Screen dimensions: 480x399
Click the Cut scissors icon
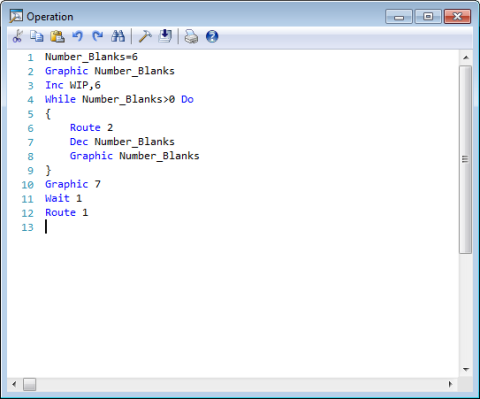point(17,36)
